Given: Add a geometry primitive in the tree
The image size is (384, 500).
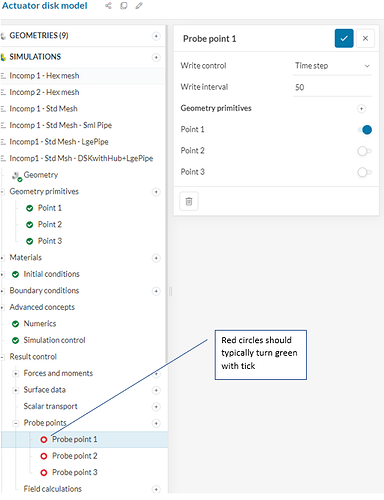Looking at the screenshot, I should pyautogui.click(x=156, y=192).
